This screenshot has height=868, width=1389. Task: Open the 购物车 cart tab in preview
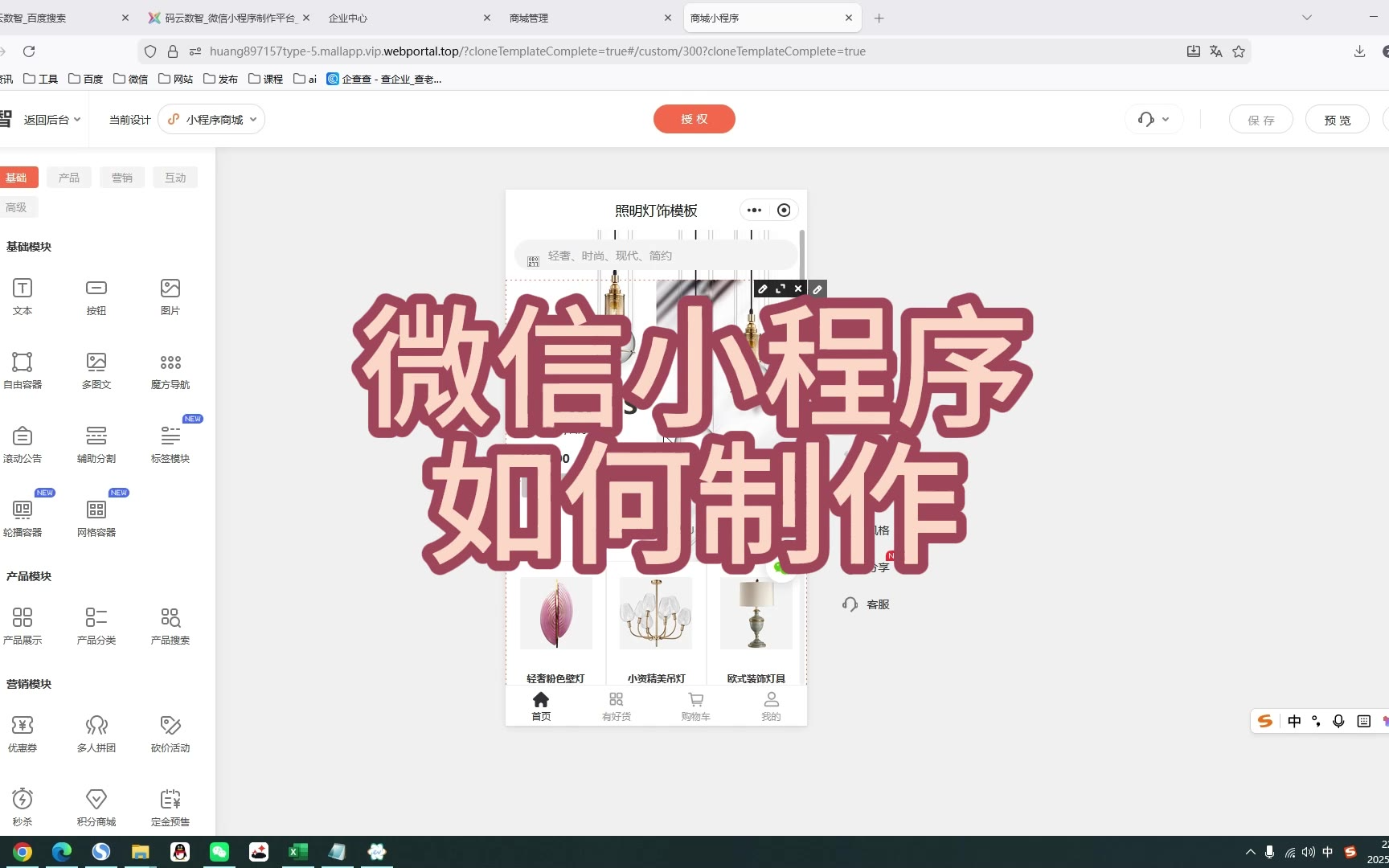tap(696, 706)
